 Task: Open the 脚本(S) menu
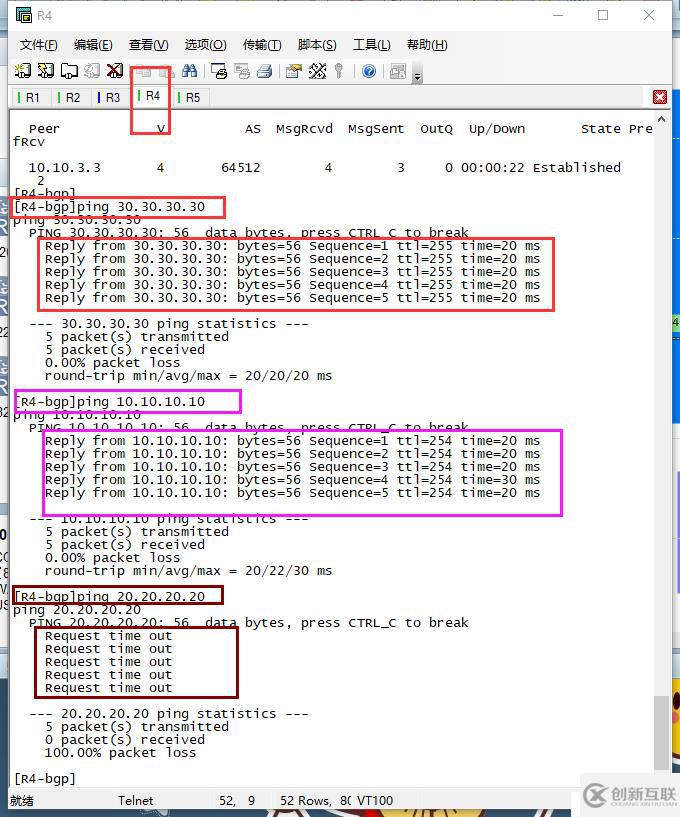(317, 45)
